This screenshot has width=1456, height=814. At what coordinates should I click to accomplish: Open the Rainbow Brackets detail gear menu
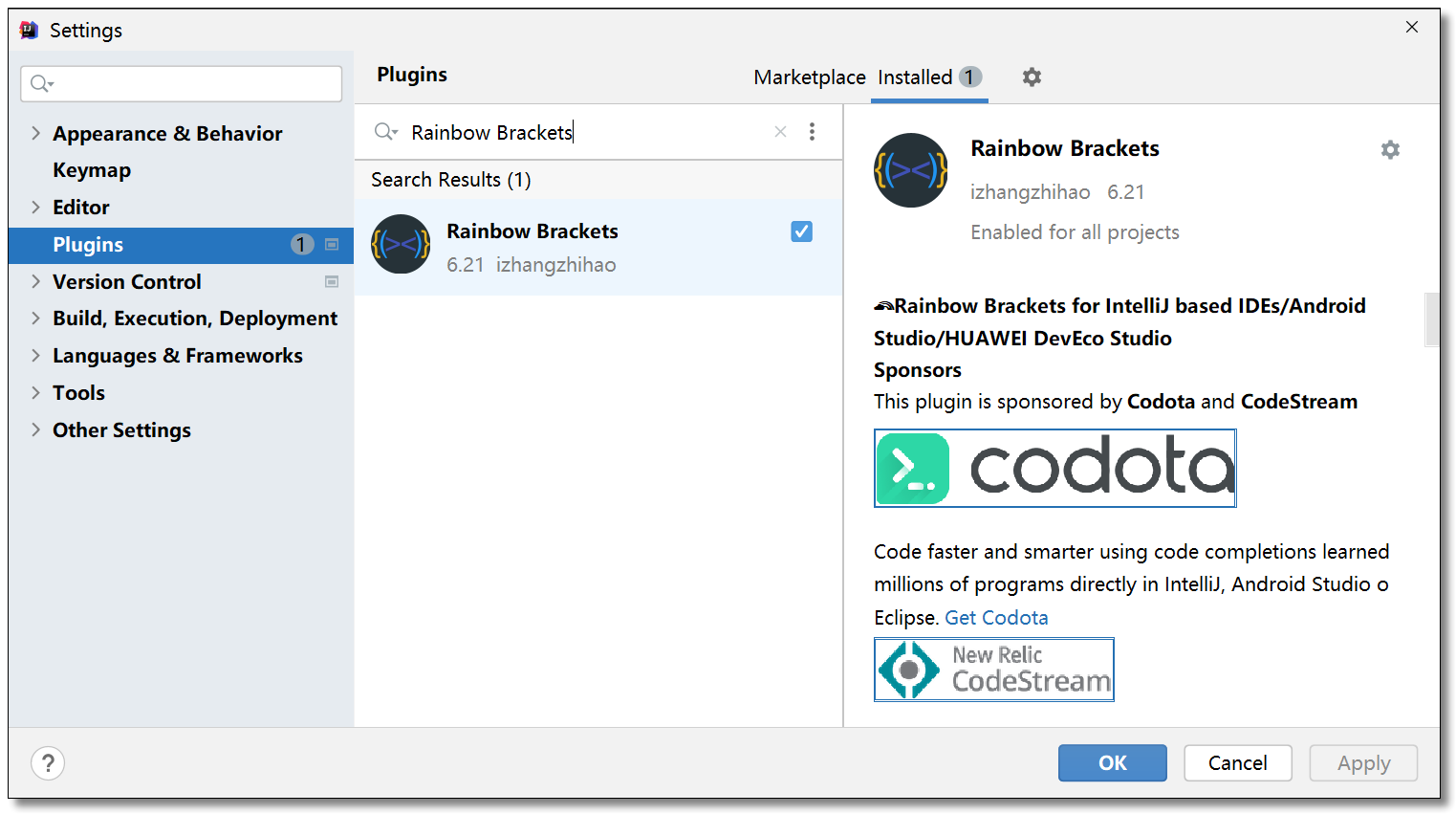pos(1390,149)
